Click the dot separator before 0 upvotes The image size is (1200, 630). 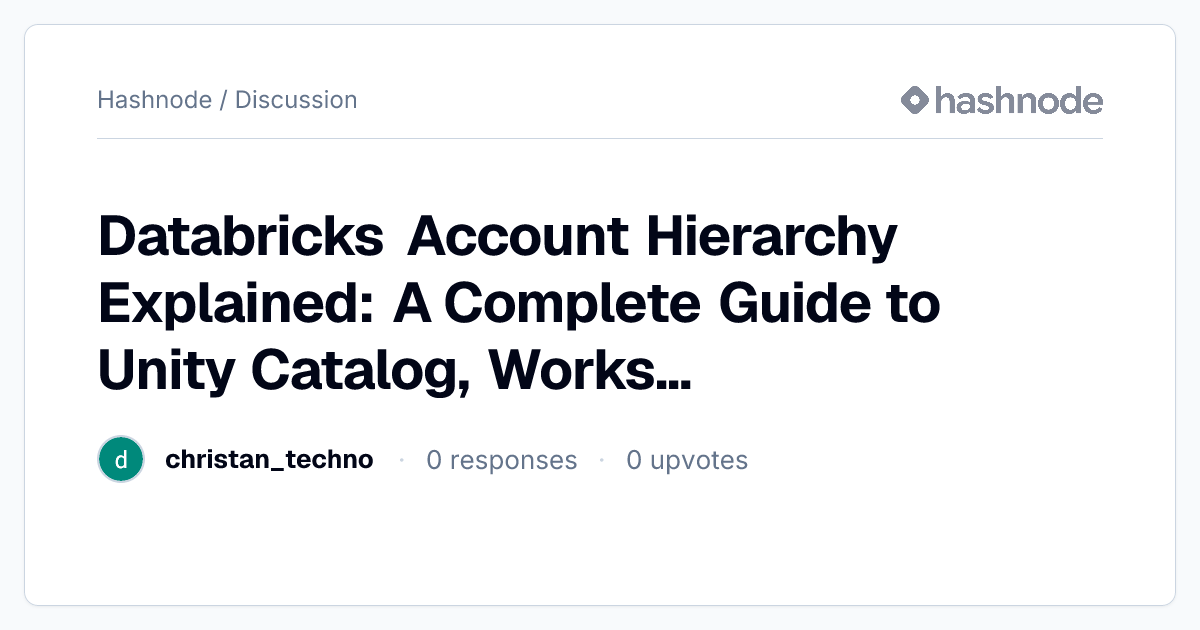click(601, 460)
